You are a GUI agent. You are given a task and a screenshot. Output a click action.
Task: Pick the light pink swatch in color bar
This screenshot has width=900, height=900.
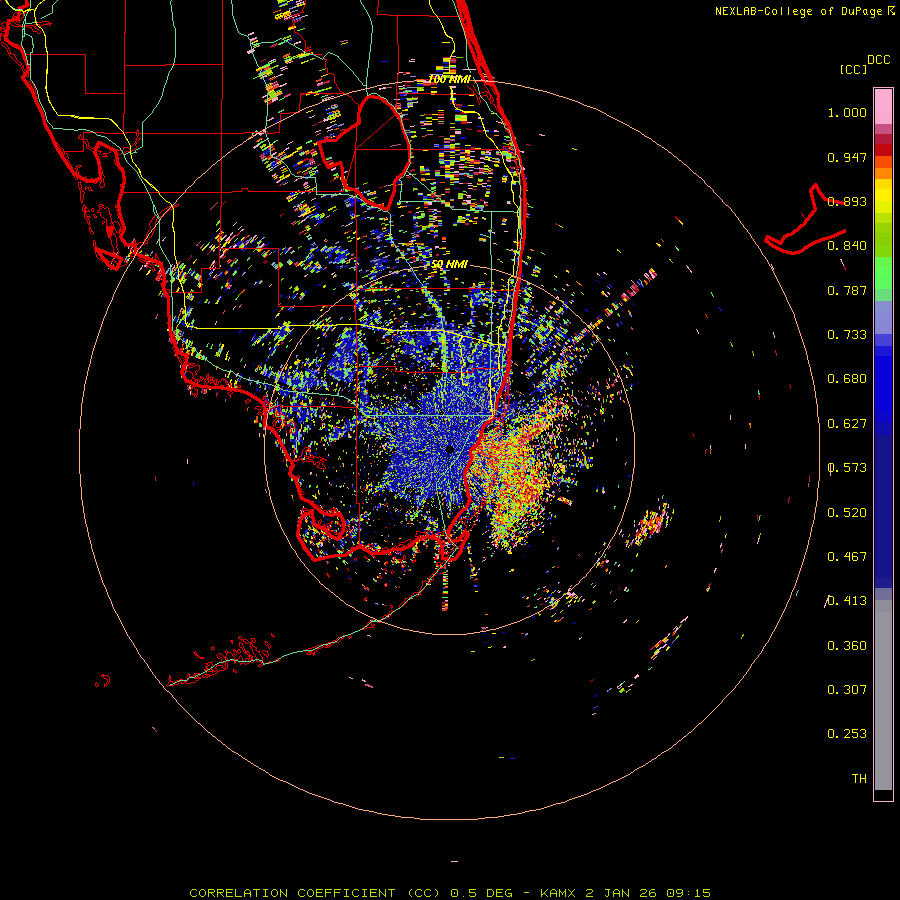click(x=883, y=107)
